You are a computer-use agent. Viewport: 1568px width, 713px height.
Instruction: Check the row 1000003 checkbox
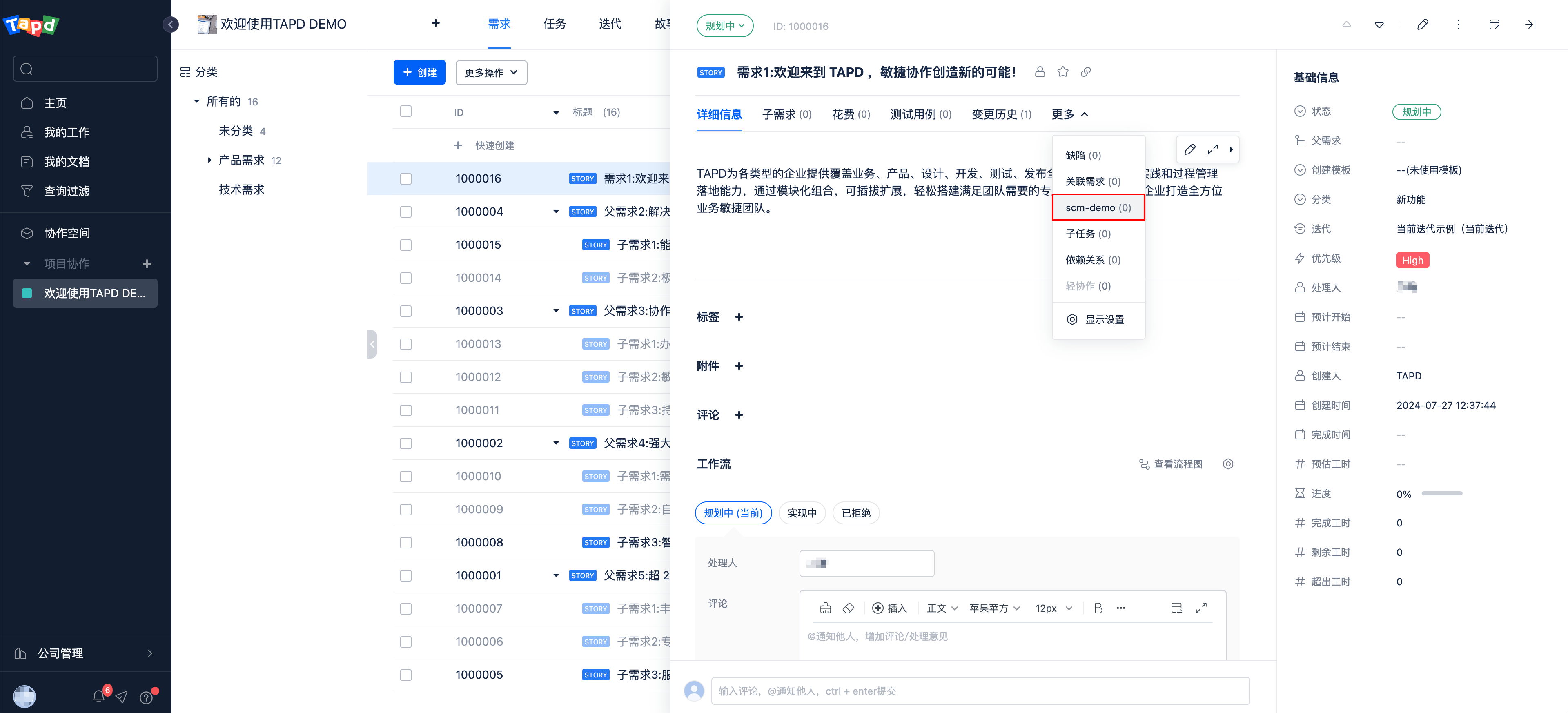pyautogui.click(x=406, y=311)
